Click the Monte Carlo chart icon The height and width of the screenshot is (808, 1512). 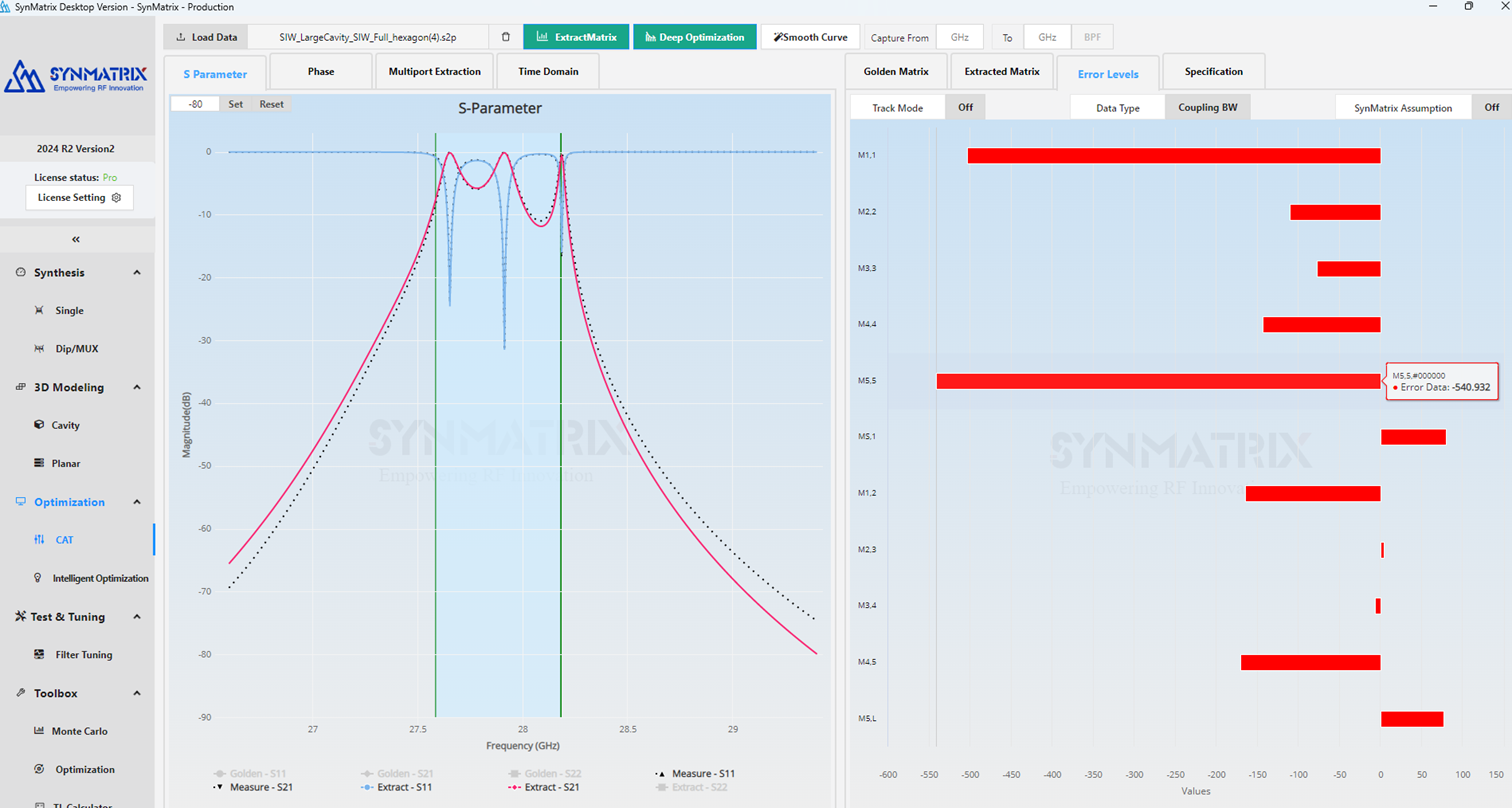[39, 731]
